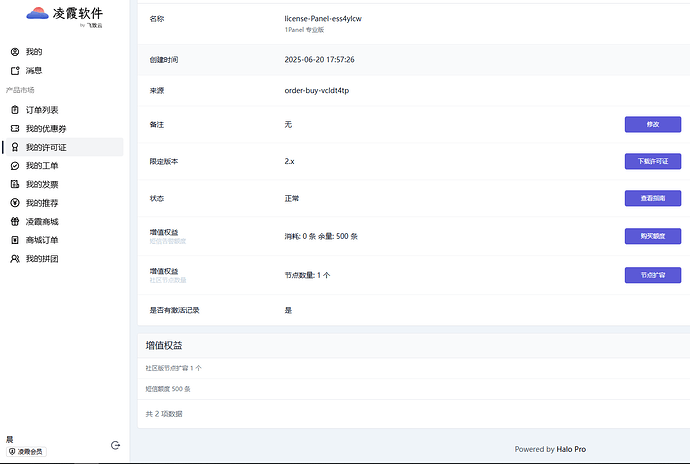The width and height of the screenshot is (690, 464).
Task: Open 我的发票 invoice icon
Action: (x=15, y=185)
